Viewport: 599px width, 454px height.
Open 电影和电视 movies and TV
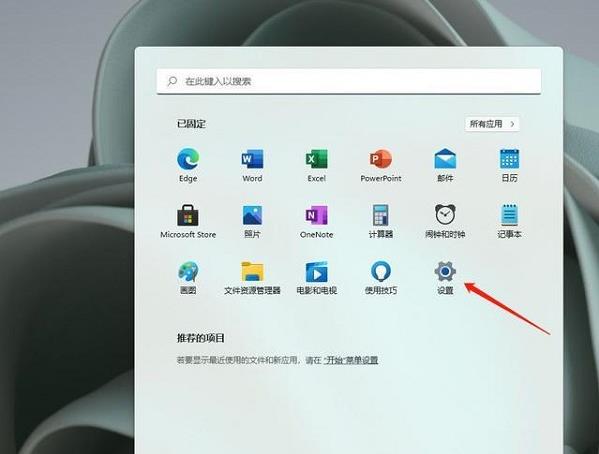(x=316, y=277)
